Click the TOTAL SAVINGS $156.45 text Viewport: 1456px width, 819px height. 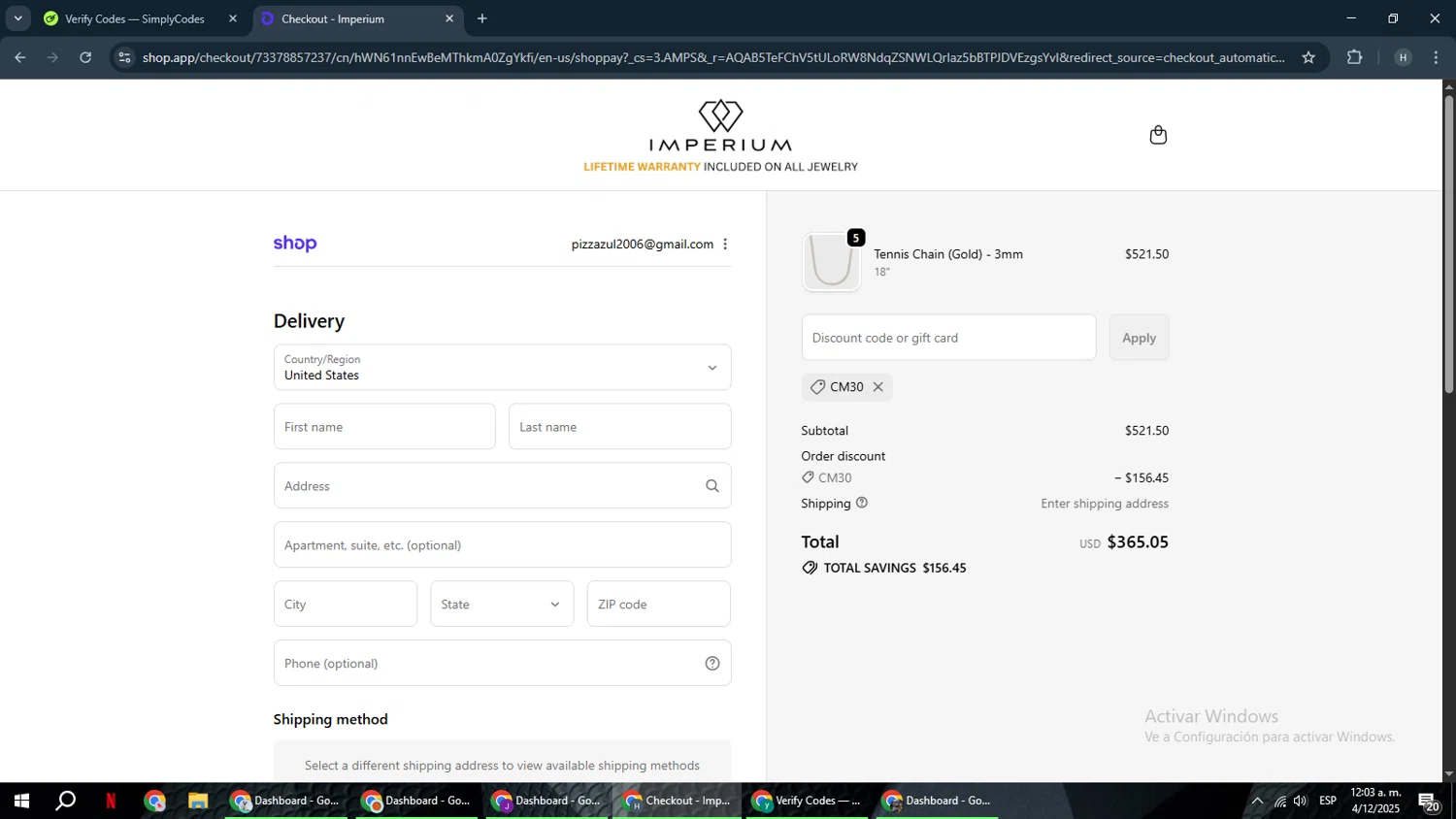pyautogui.click(x=894, y=569)
